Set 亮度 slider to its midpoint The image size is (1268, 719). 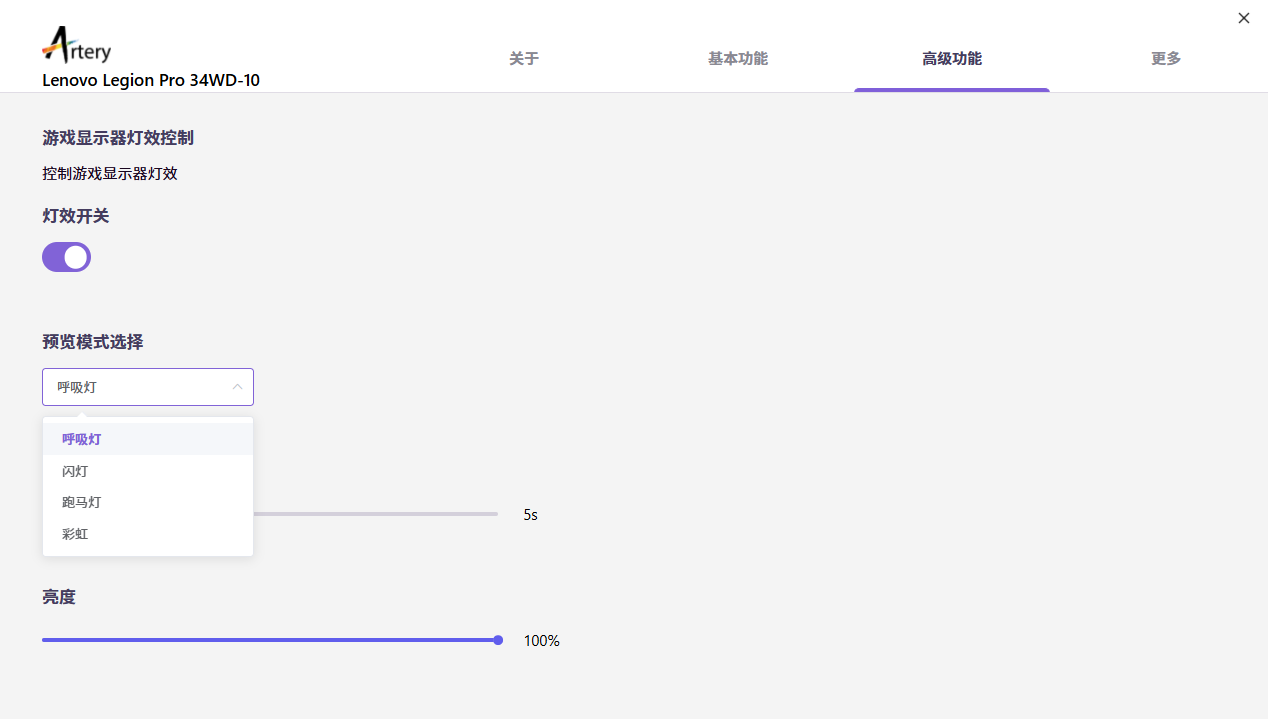pyautogui.click(x=270, y=640)
